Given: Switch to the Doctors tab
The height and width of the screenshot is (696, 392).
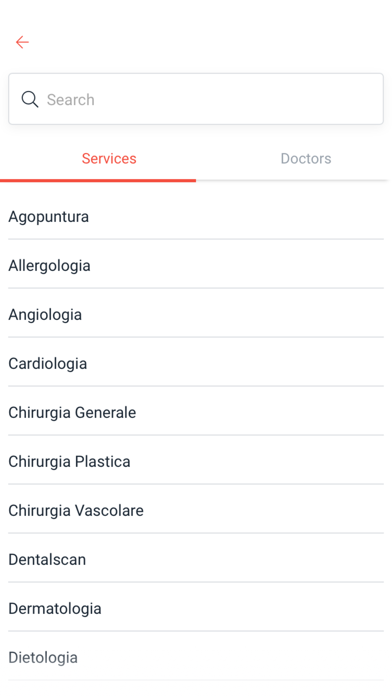Looking at the screenshot, I should click(306, 158).
